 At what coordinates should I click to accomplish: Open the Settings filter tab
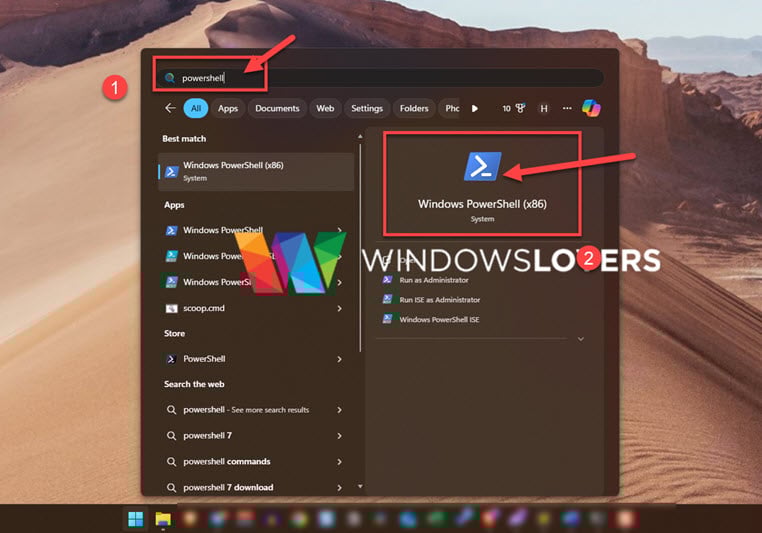[x=367, y=108]
